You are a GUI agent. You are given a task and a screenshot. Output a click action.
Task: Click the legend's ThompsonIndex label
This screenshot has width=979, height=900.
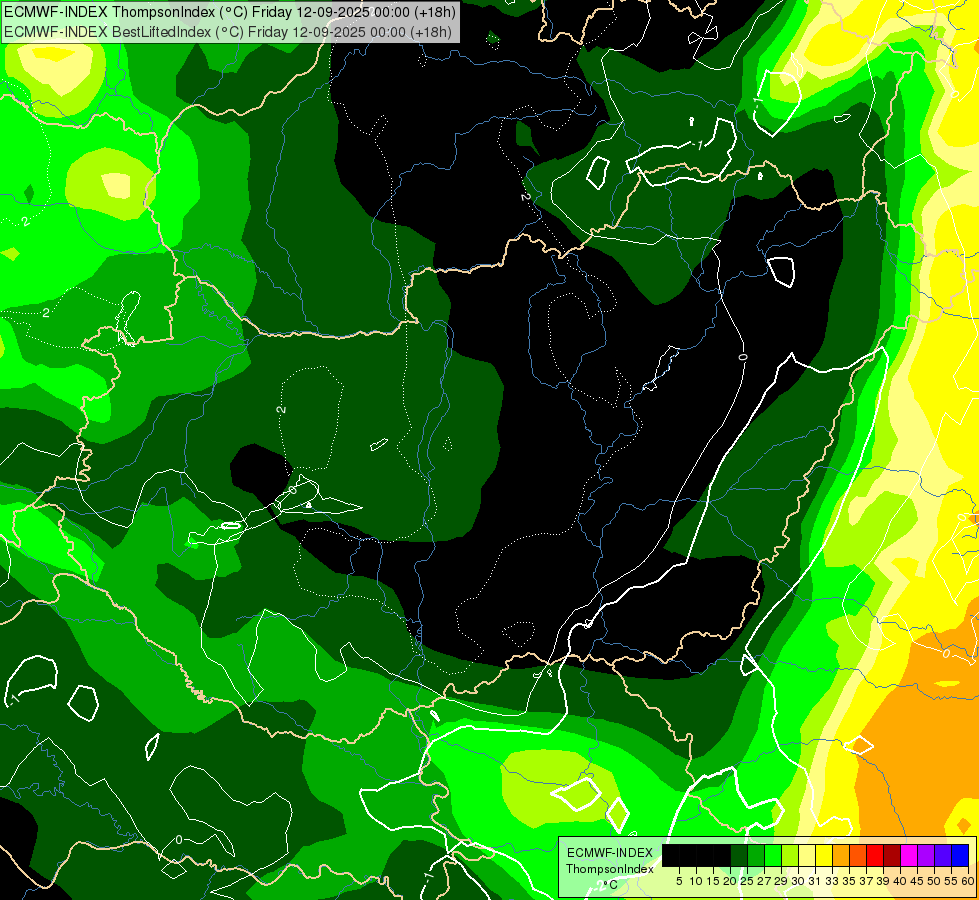[x=609, y=869]
